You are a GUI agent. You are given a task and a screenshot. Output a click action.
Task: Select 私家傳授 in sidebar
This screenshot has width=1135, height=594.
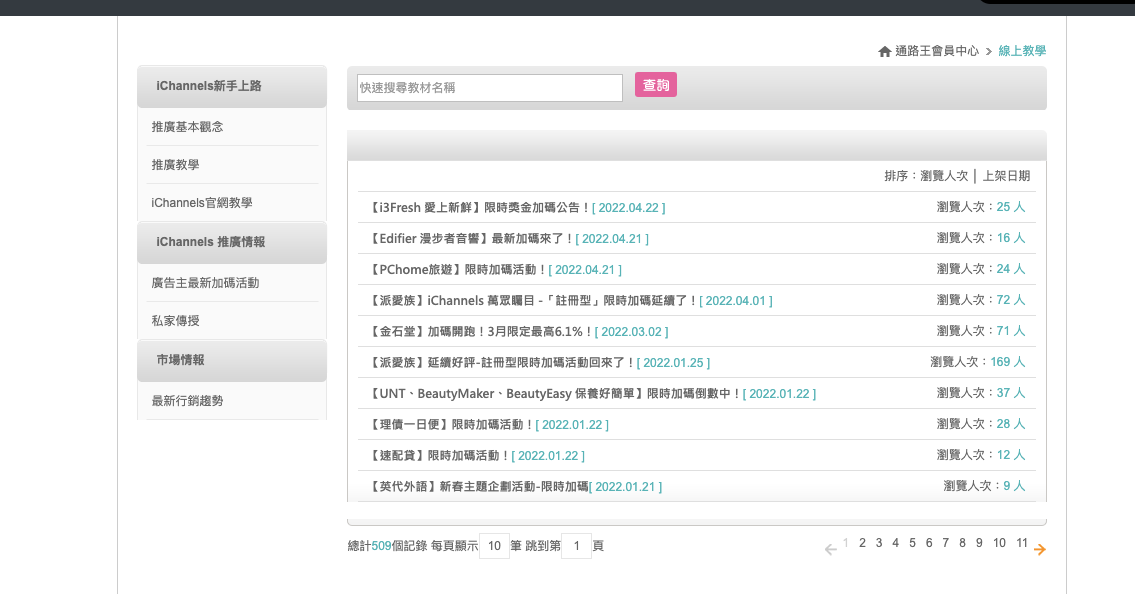tap(175, 321)
